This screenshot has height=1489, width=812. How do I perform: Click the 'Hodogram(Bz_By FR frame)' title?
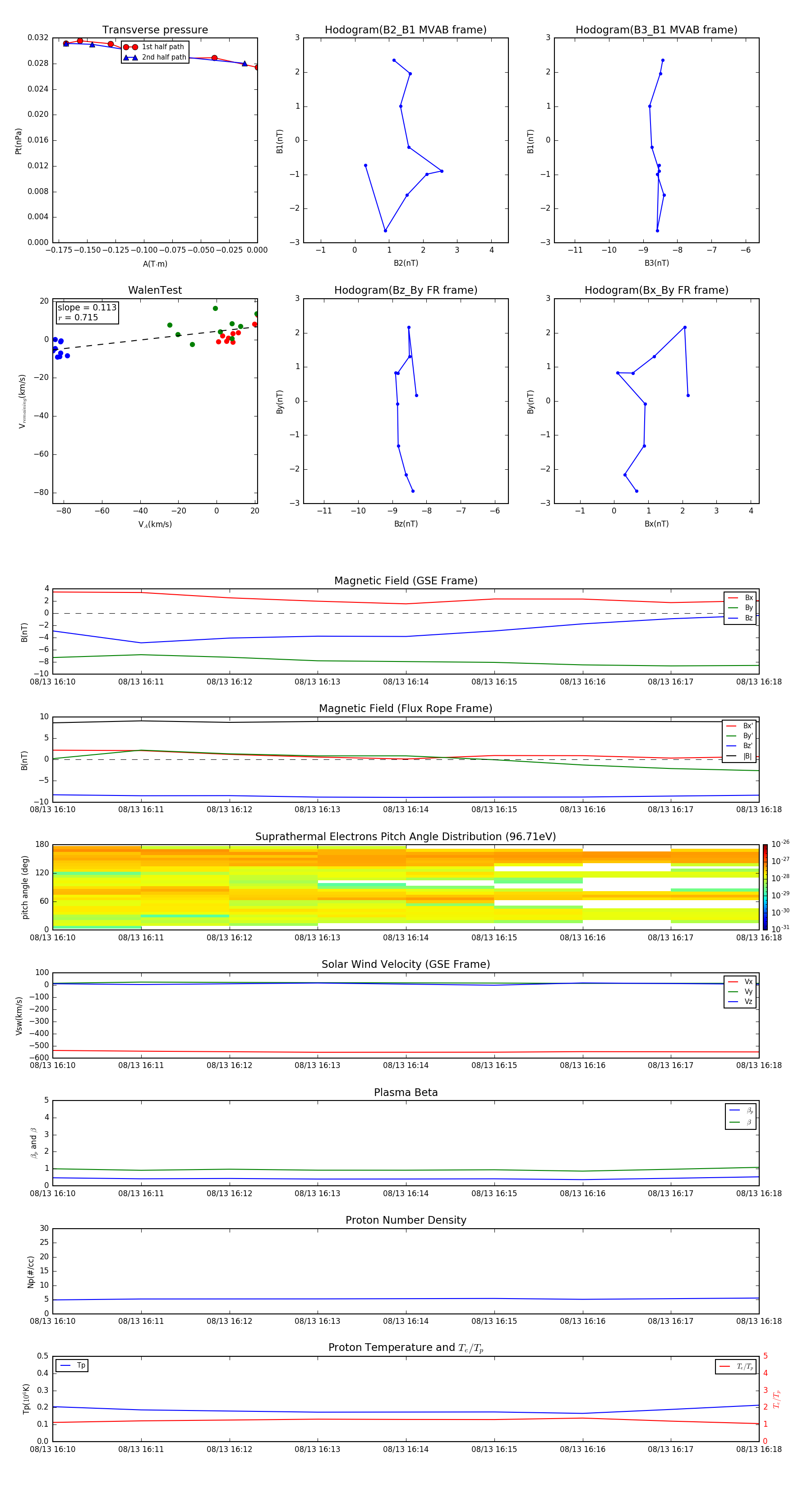pos(406,290)
